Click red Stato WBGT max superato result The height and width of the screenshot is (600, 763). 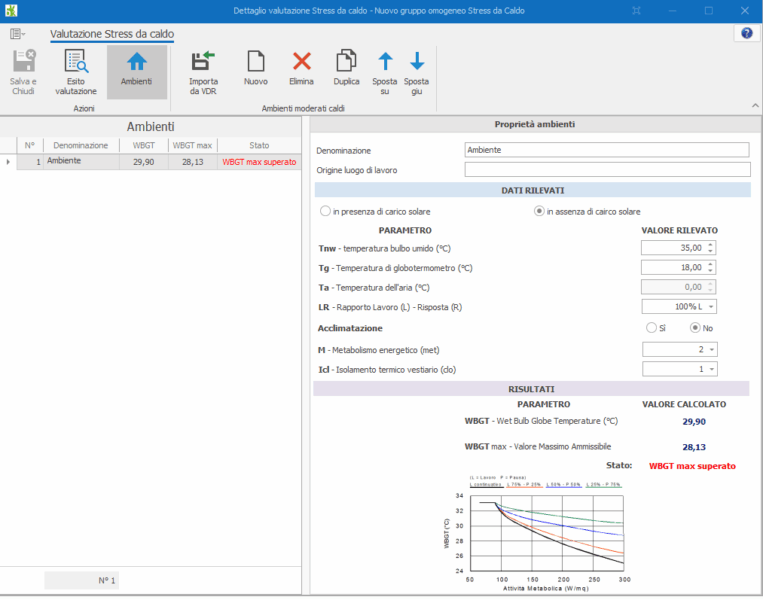click(x=692, y=466)
